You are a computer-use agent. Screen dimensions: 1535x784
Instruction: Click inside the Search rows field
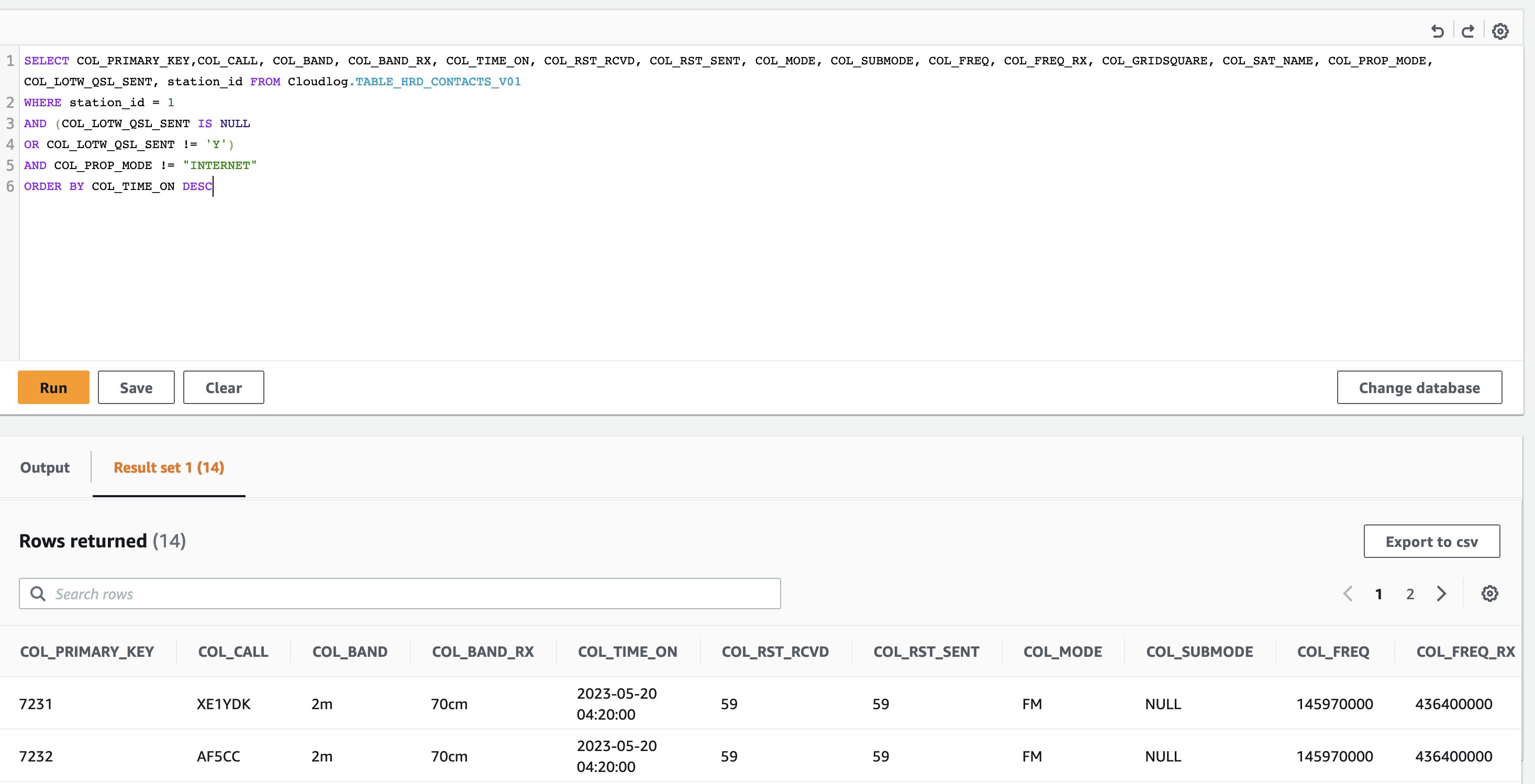click(x=238, y=593)
